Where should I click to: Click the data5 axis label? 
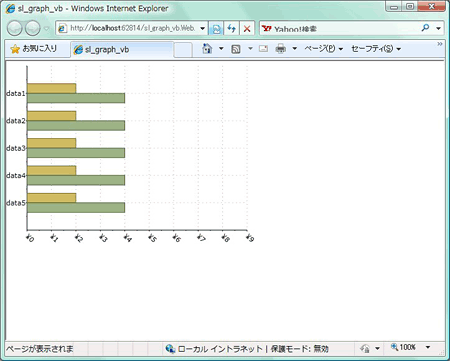tap(16, 203)
